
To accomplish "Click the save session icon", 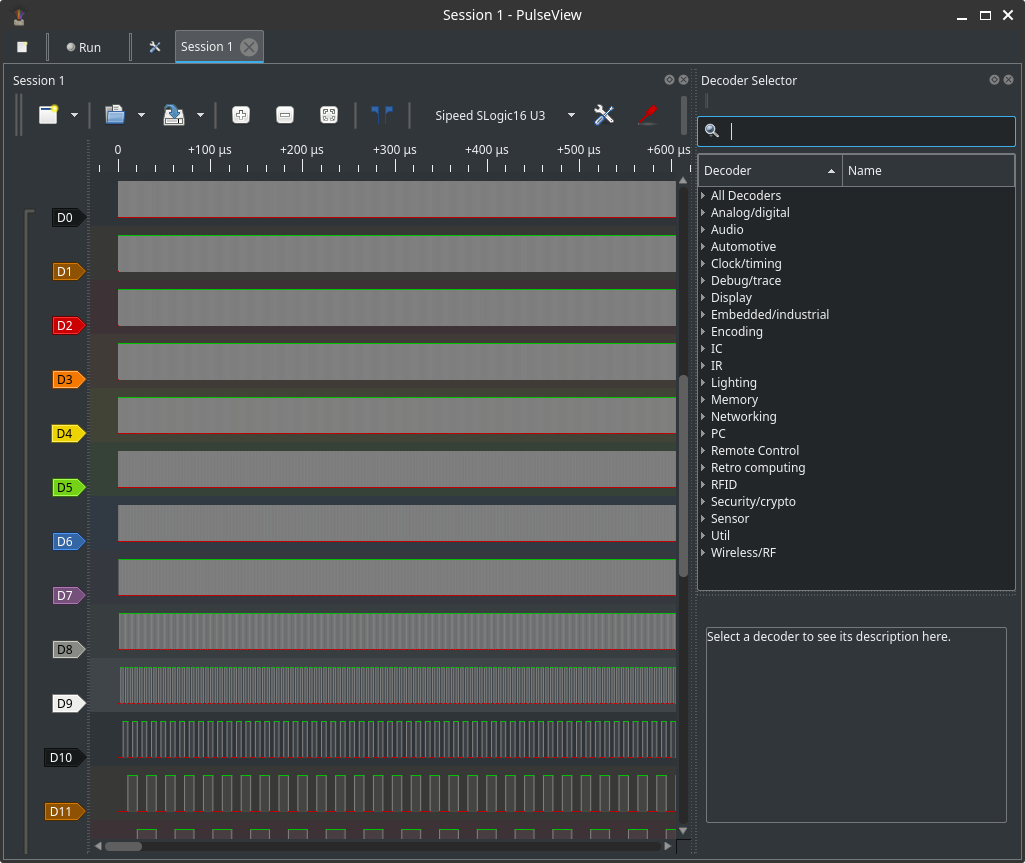I will coord(174,115).
